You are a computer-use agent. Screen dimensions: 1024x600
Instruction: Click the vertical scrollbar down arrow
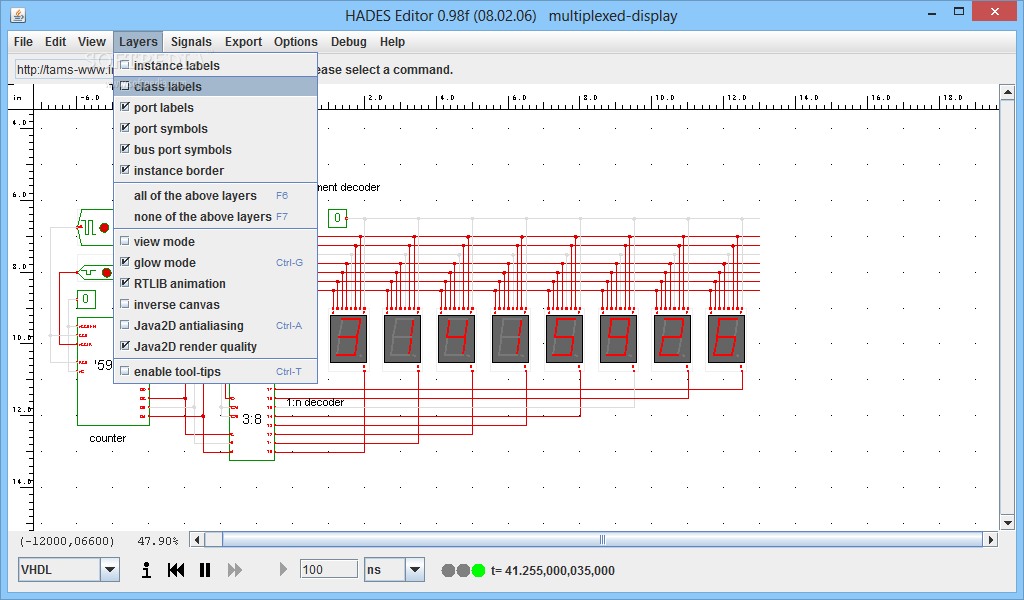(x=1007, y=522)
